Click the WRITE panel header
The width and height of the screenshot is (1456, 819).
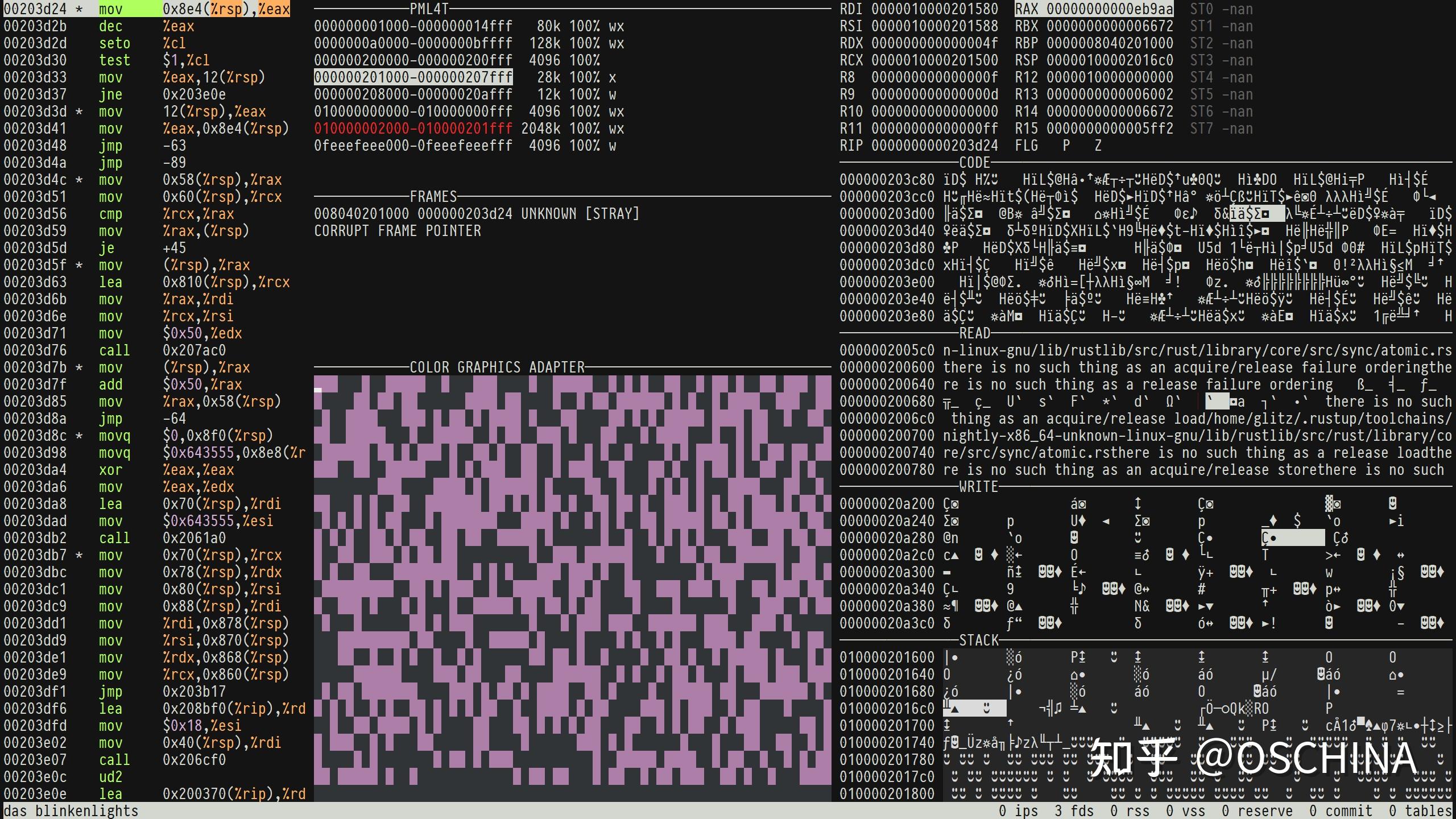979,487
